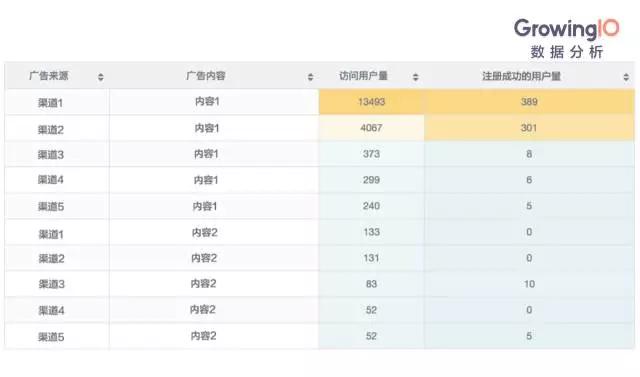640x377 pixels.
Task: Select the cell showing 13493 visitors
Action: click(x=371, y=102)
